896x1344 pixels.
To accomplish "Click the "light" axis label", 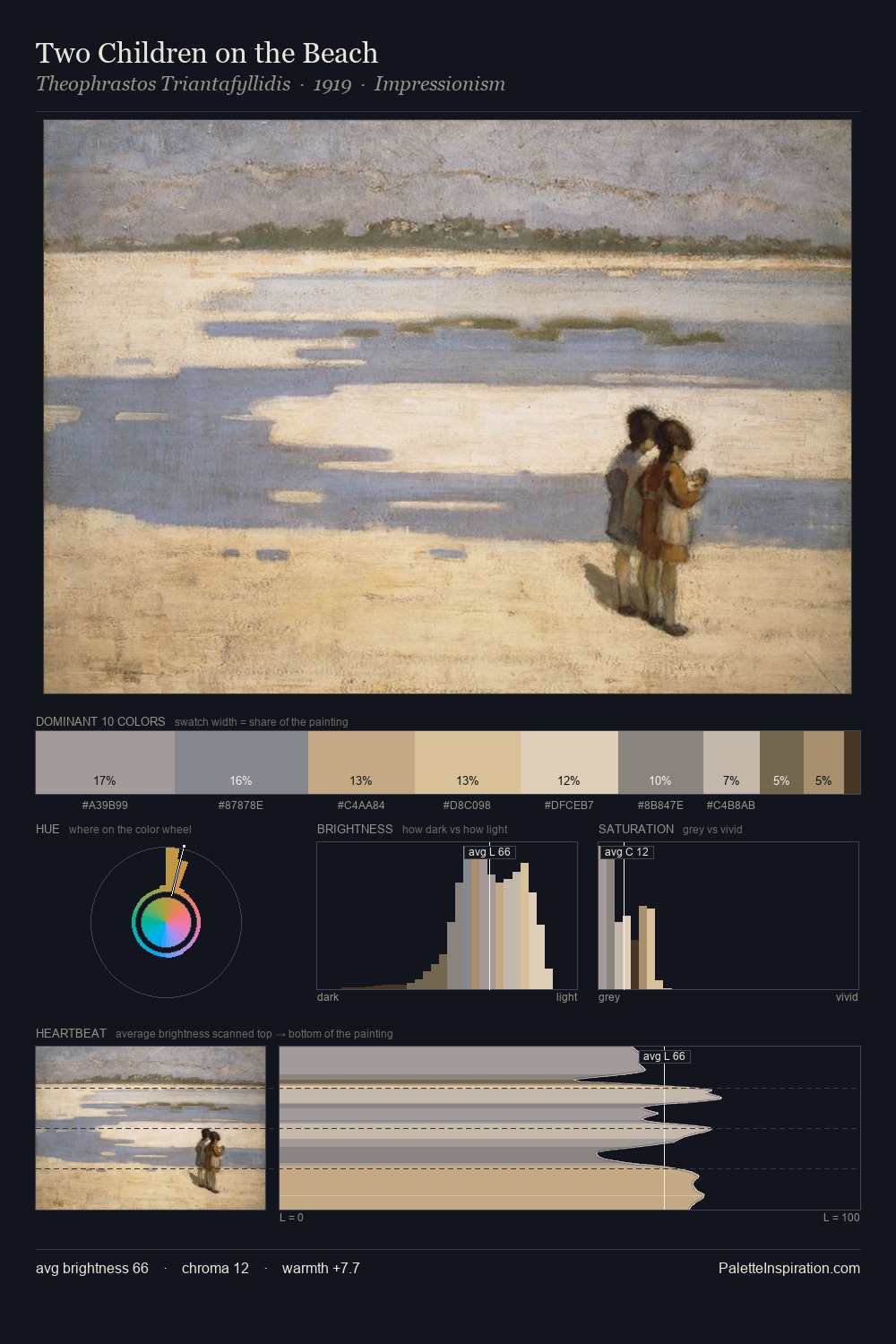I will (567, 997).
